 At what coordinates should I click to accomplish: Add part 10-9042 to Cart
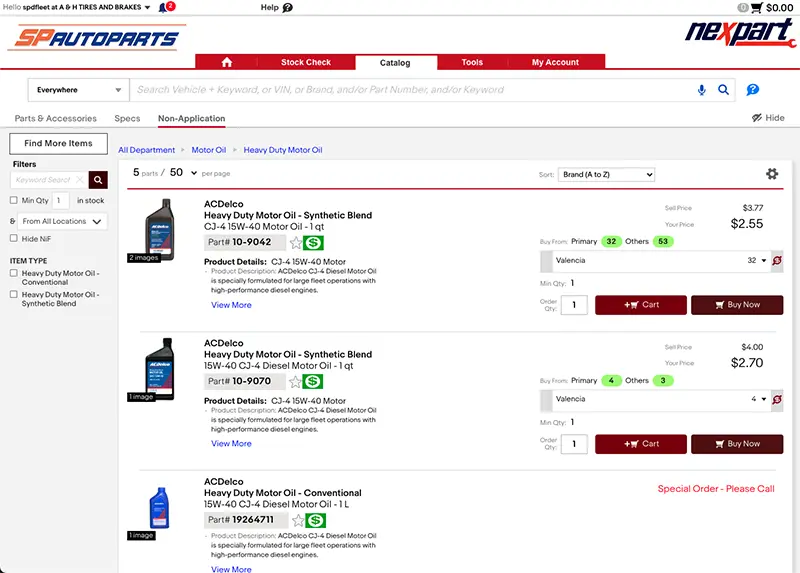tap(641, 305)
